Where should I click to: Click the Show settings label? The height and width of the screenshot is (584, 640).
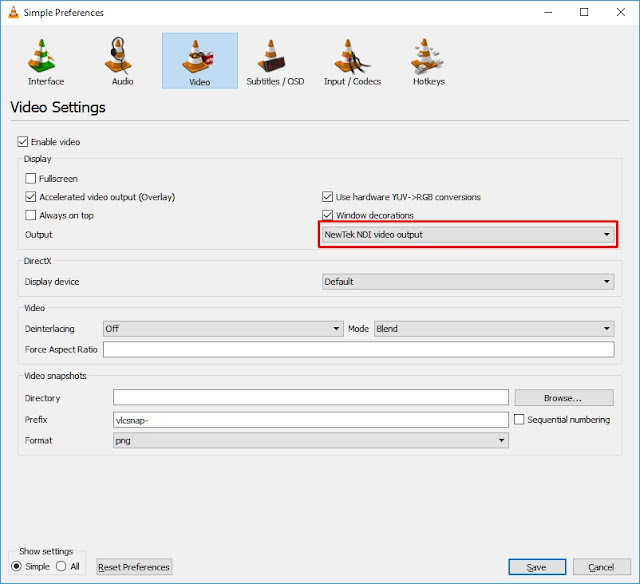click(x=46, y=551)
